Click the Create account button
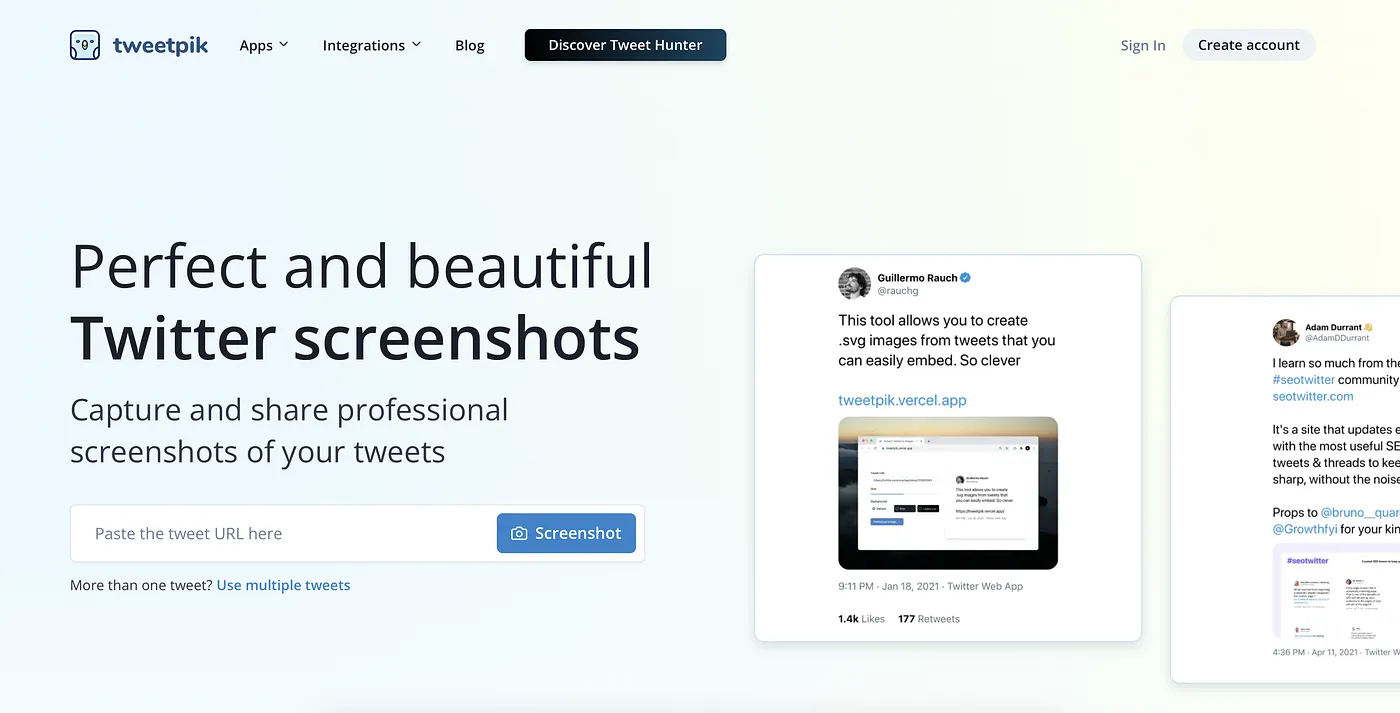The height and width of the screenshot is (713, 1400). [1249, 45]
